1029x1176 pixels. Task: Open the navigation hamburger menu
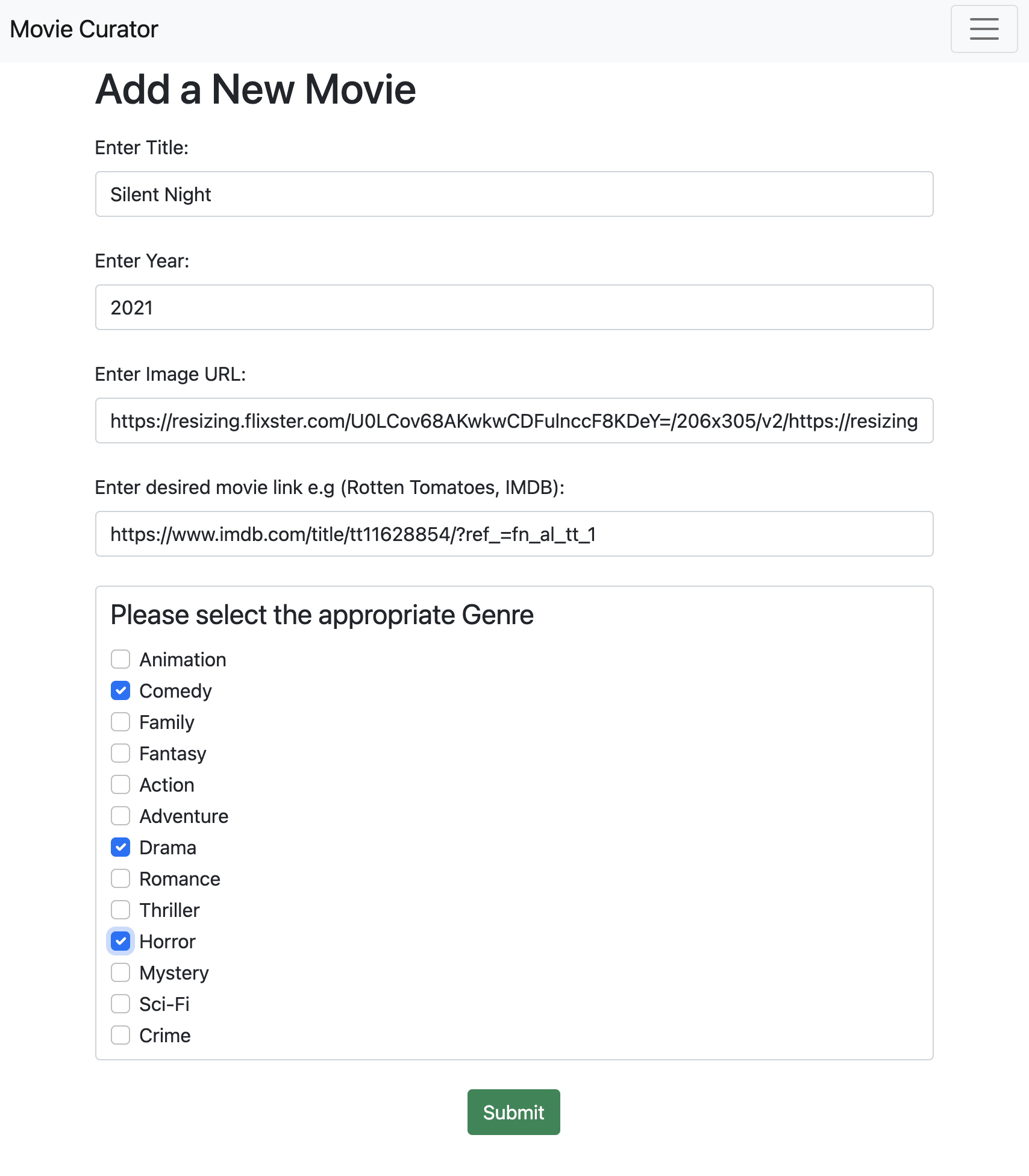[x=984, y=29]
